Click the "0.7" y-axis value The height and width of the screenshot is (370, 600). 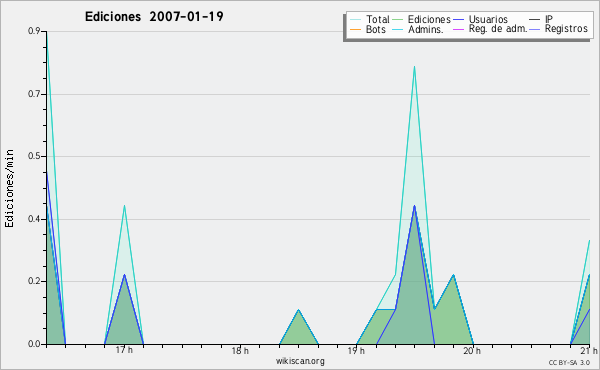point(34,94)
